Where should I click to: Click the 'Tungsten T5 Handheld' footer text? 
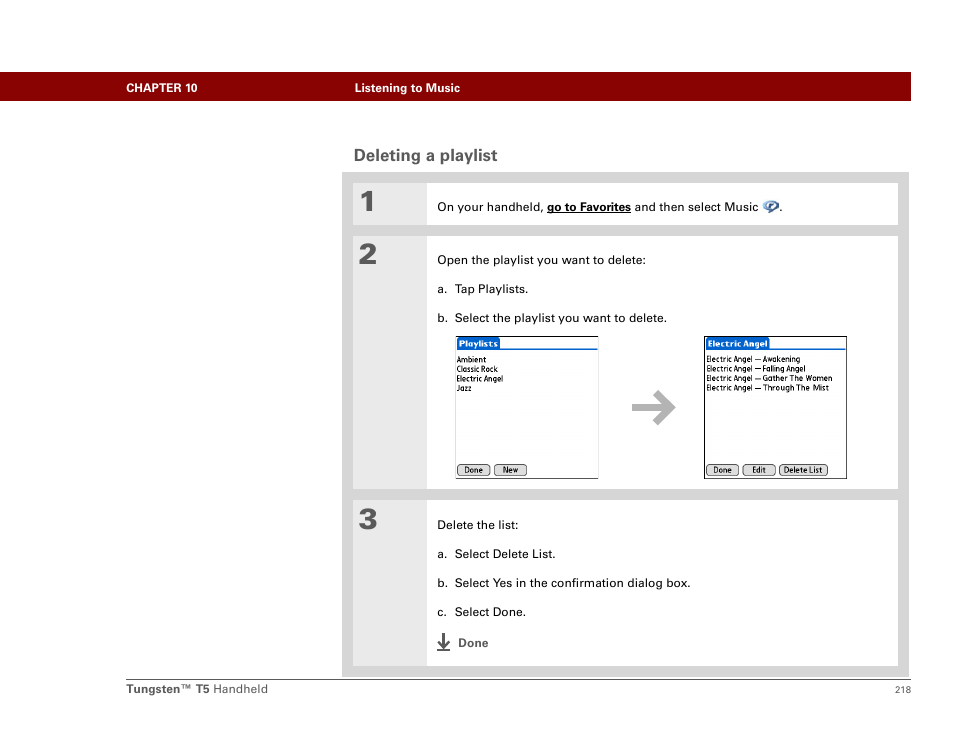(197, 689)
